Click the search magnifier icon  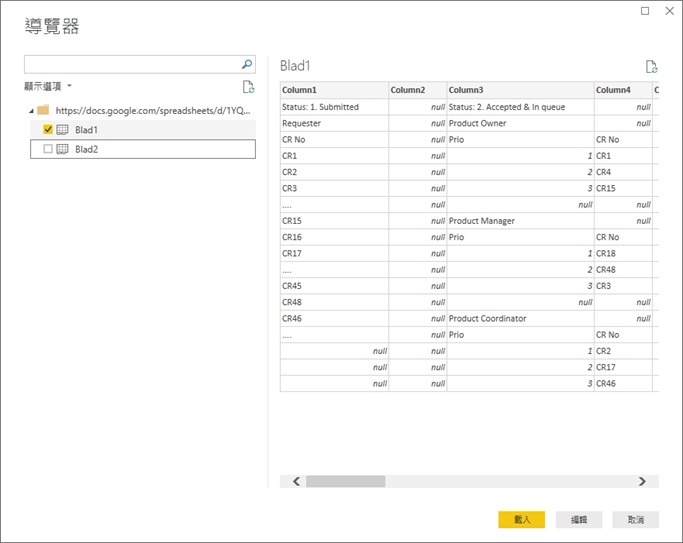(247, 64)
